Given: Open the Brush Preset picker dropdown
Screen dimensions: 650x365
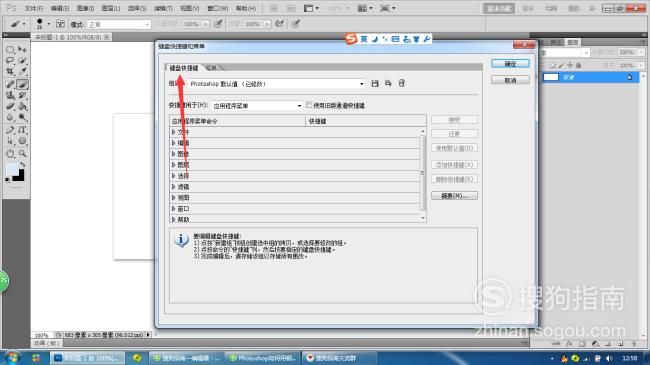Looking at the screenshot, I should point(49,24).
